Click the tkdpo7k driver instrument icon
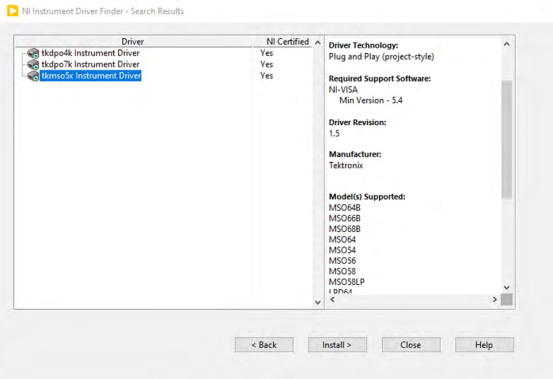 click(x=33, y=65)
